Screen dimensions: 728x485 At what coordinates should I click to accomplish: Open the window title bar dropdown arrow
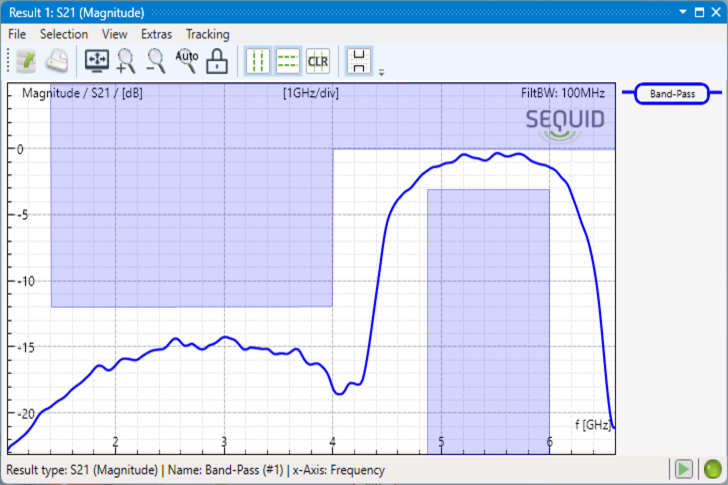[684, 13]
